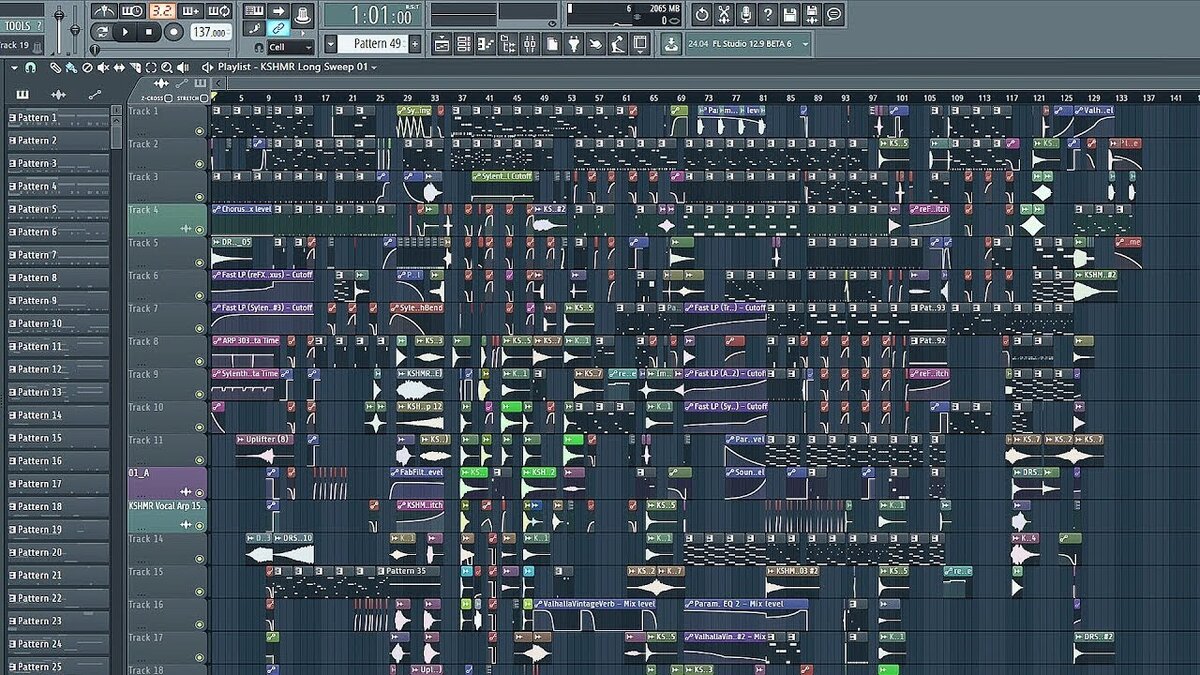The height and width of the screenshot is (675, 1200).
Task: Toggle the STRETCH checkbox
Action: (x=203, y=98)
